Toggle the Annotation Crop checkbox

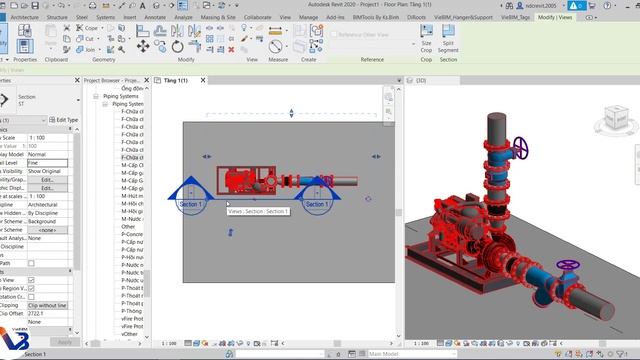(x=31, y=297)
